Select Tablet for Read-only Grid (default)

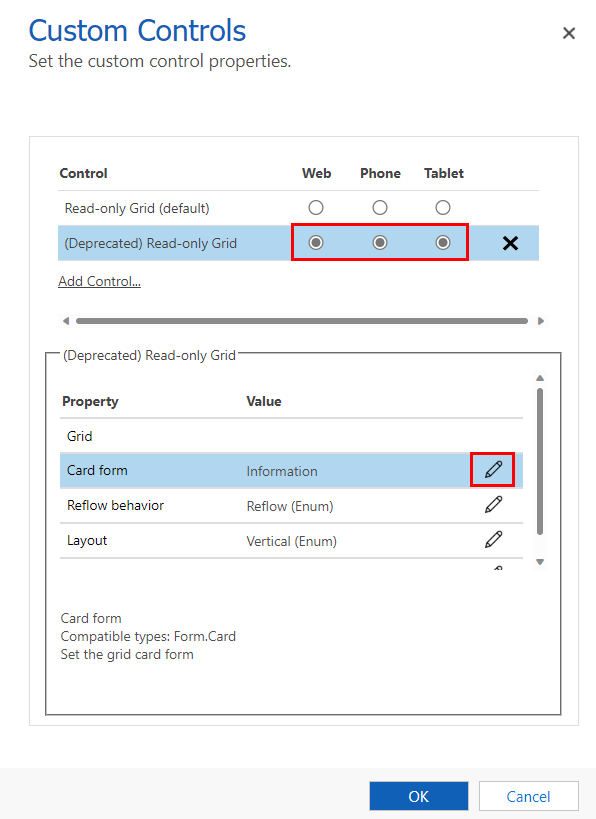pyautogui.click(x=443, y=208)
